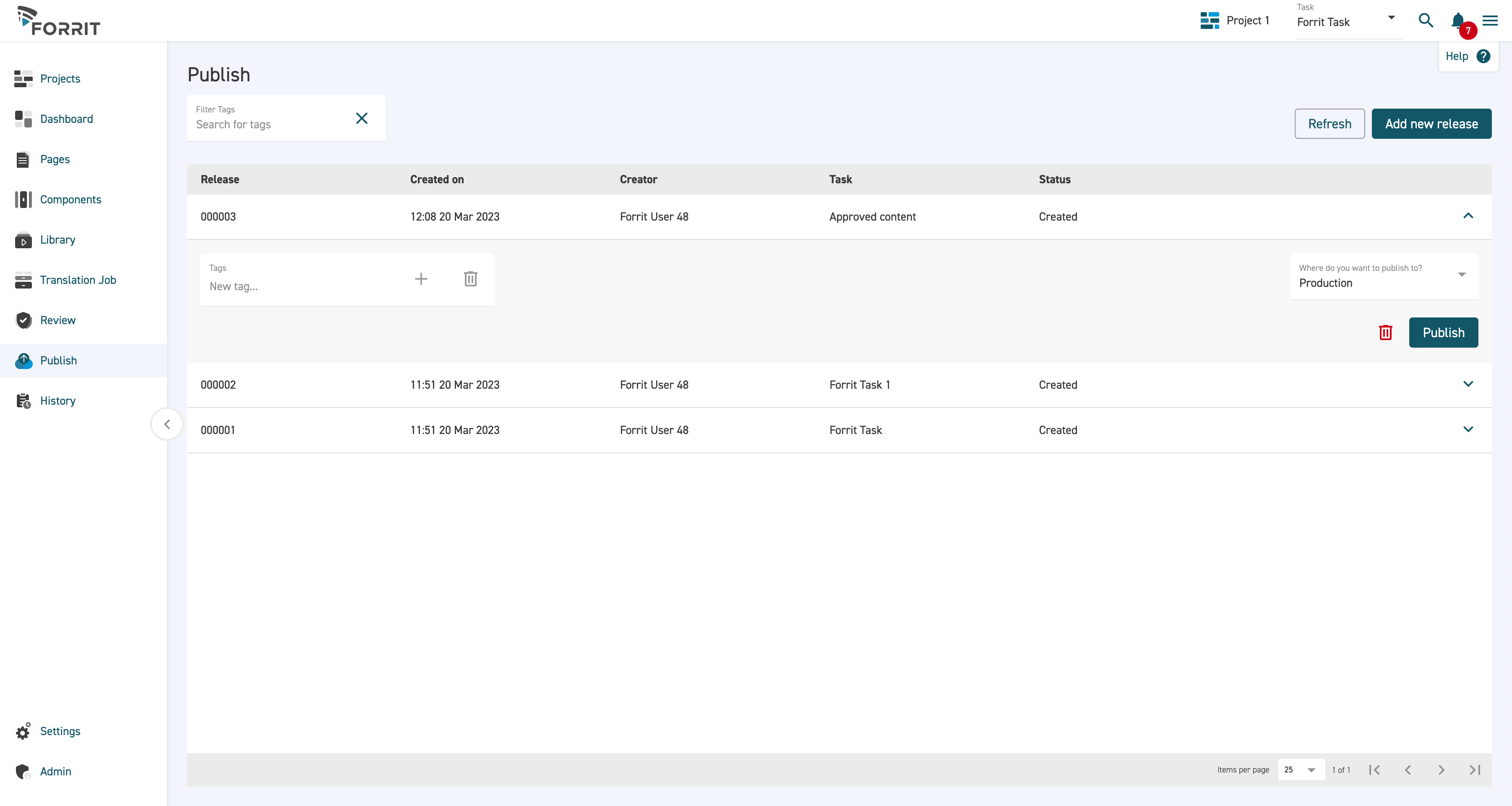Navigate to the Dashboard panel
Screen dimensions: 1512x806
pyautogui.click(x=66, y=118)
